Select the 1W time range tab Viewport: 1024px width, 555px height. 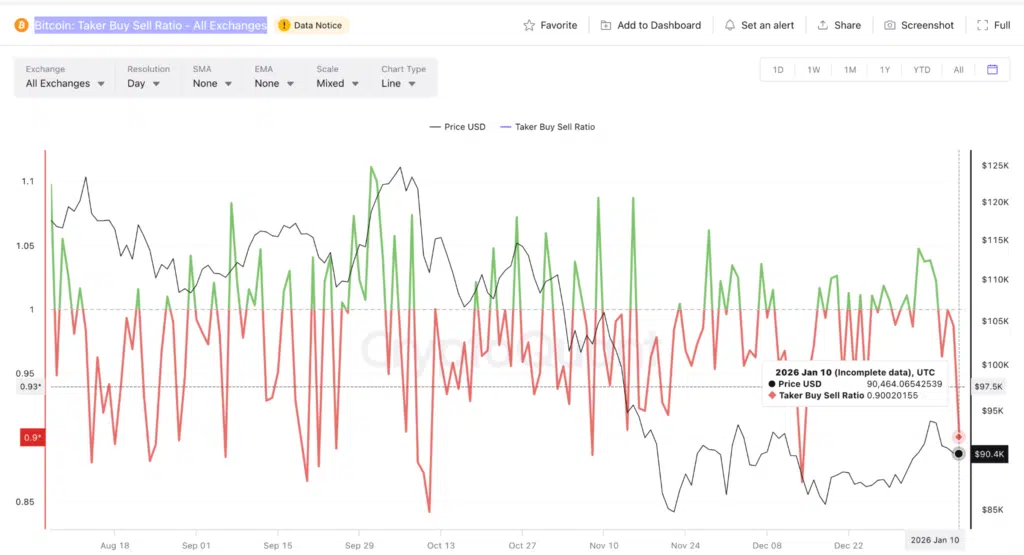[814, 70]
